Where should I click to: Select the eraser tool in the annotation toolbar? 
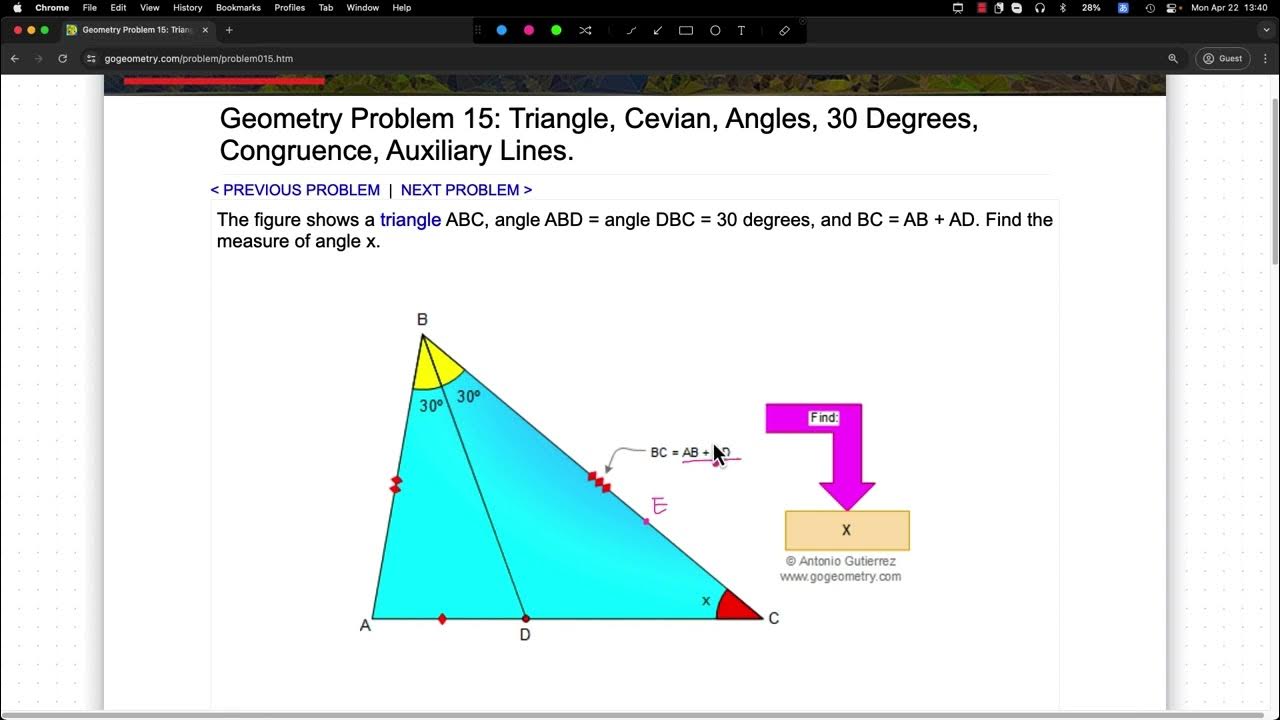[785, 30]
